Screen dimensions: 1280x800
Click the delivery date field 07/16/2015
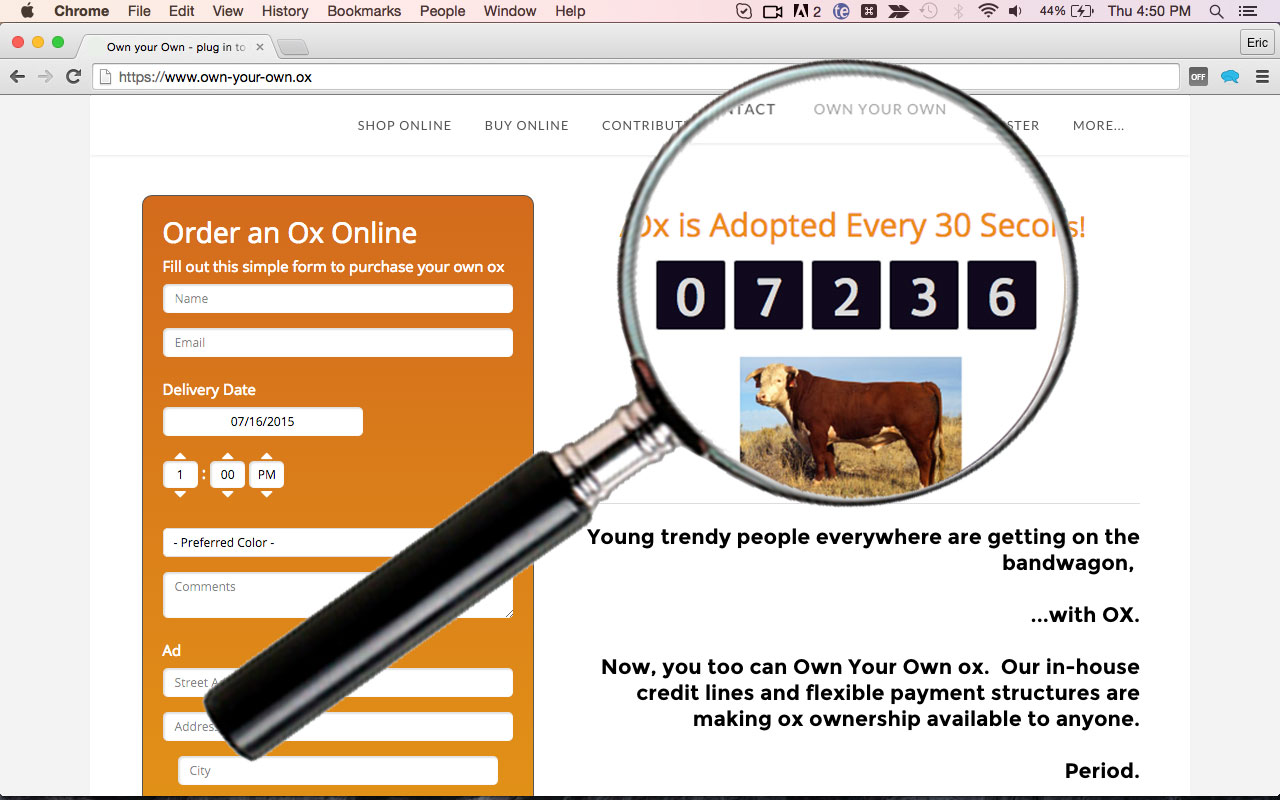click(263, 421)
